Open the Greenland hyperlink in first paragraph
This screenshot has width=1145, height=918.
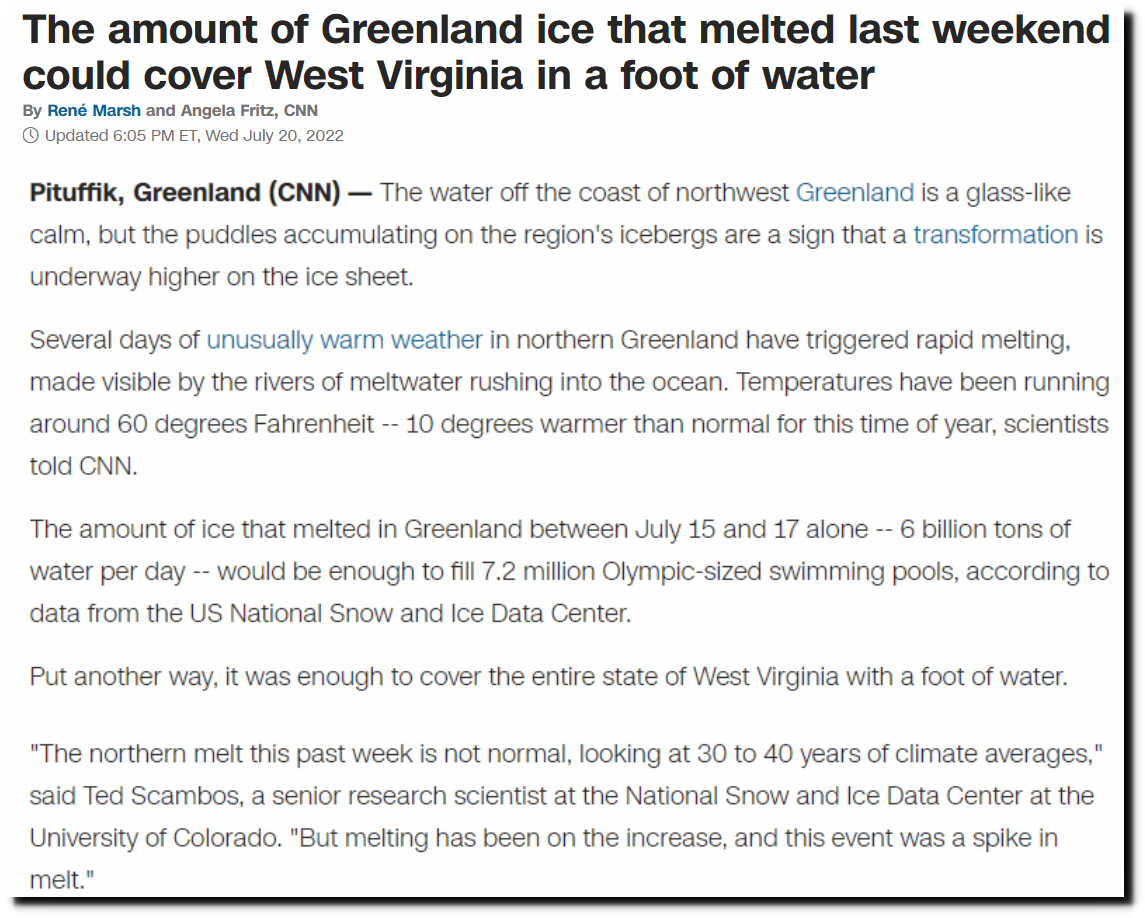coord(854,193)
